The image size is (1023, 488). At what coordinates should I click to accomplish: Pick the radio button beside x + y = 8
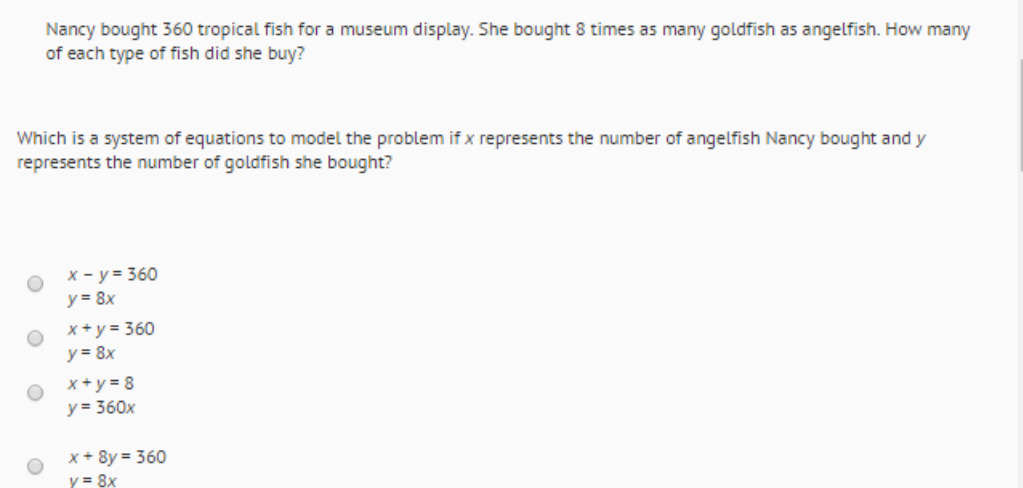(35, 393)
